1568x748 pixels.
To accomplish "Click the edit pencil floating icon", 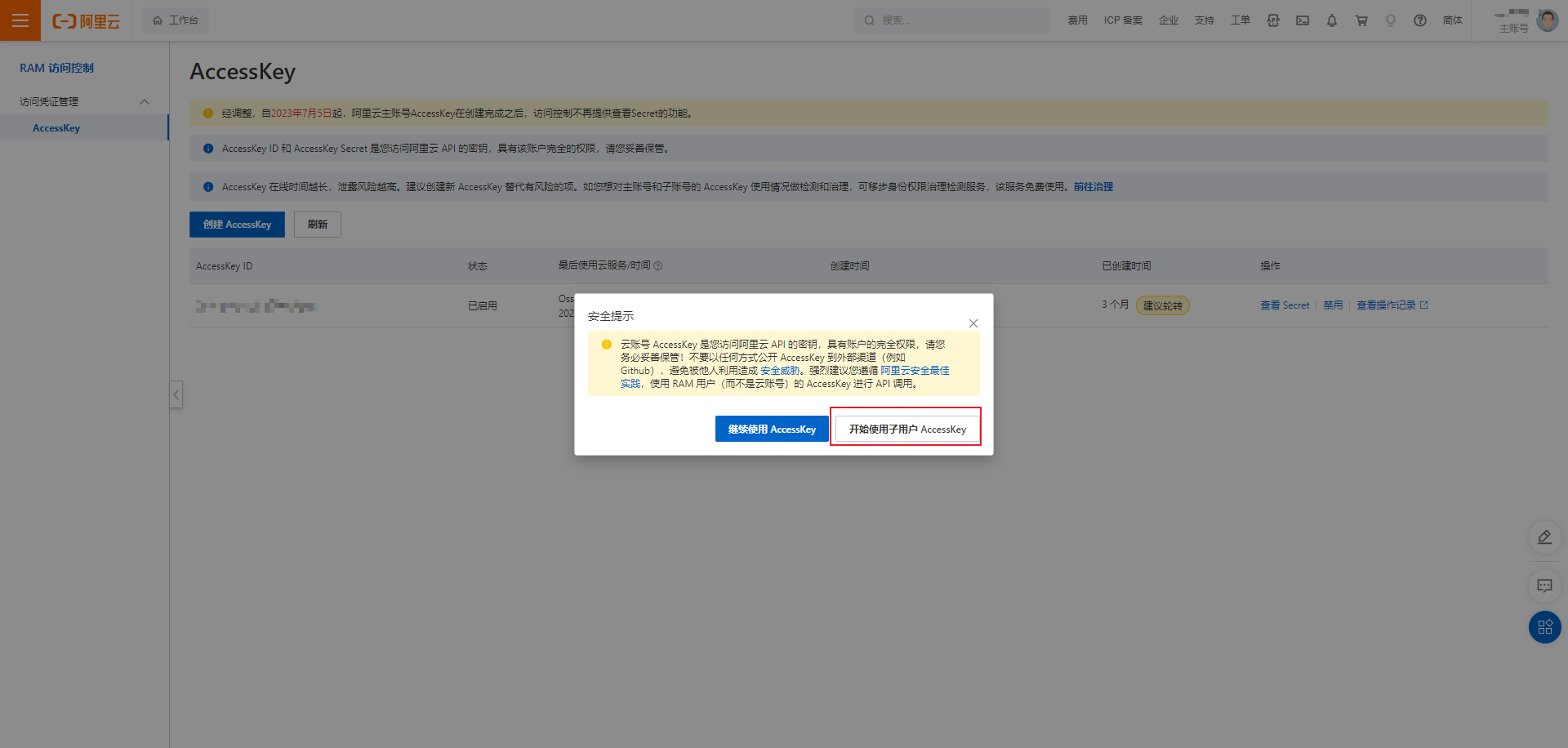I will click(x=1544, y=537).
